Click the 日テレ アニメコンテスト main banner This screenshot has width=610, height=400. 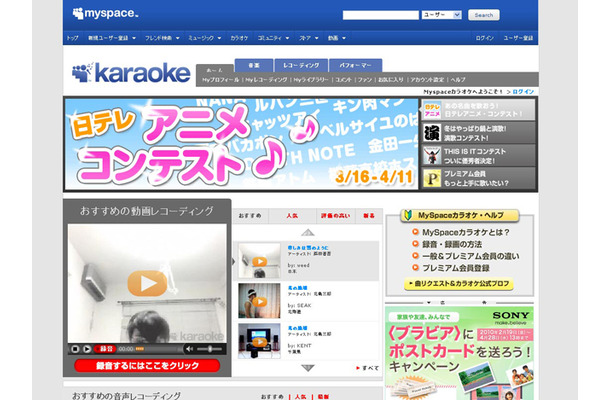tap(241, 144)
